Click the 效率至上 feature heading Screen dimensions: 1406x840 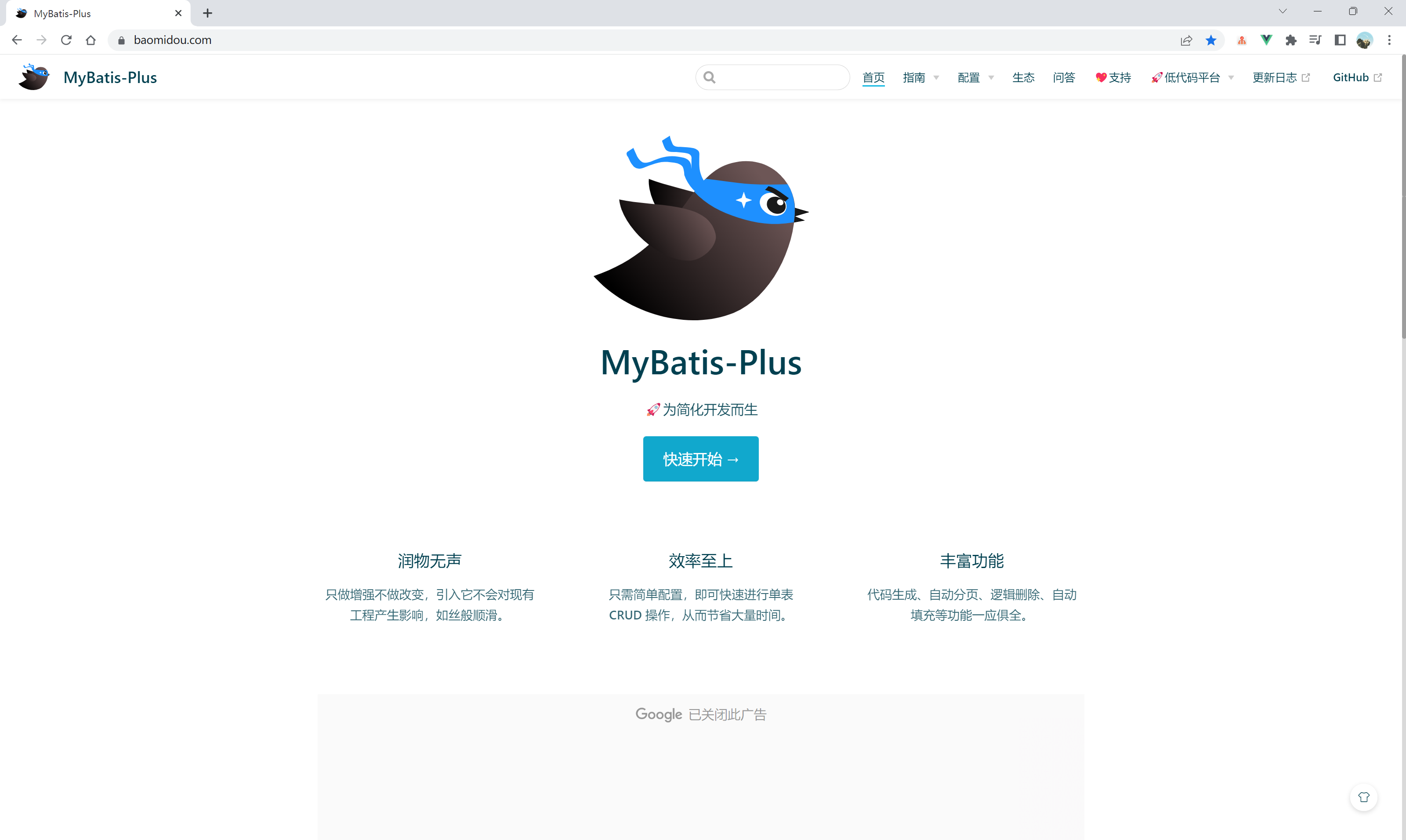pos(701,561)
